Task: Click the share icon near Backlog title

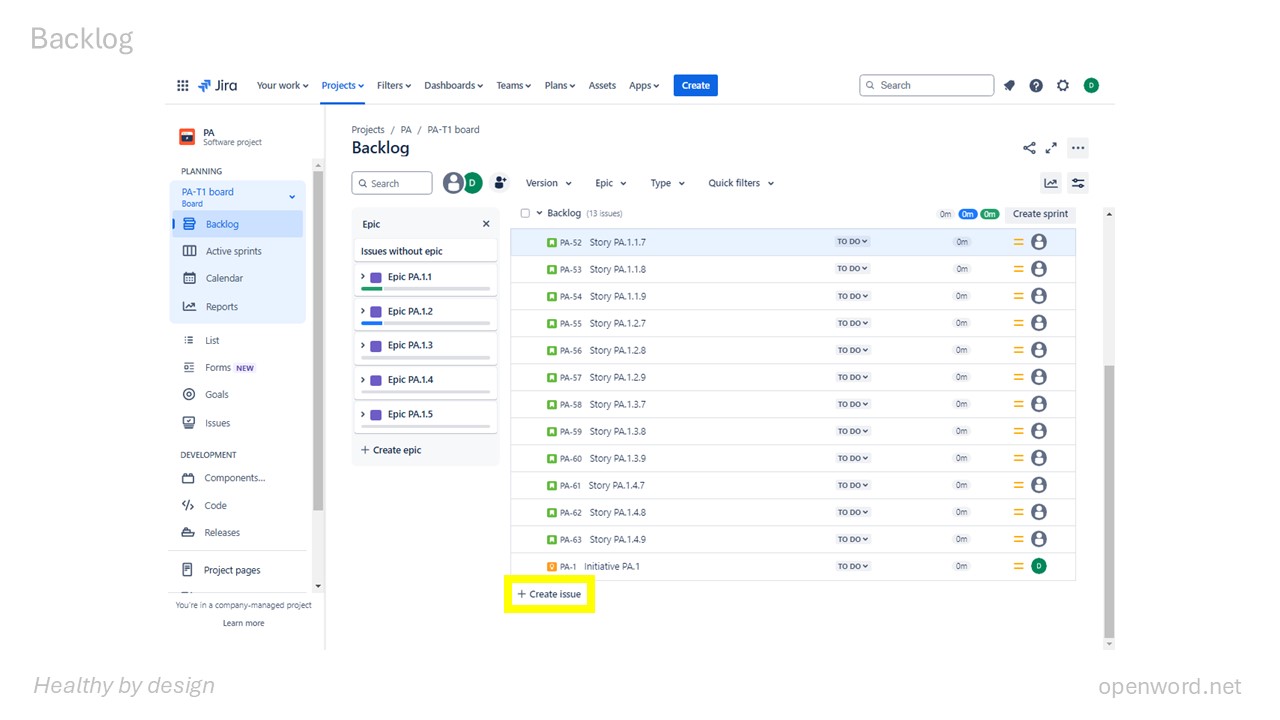Action: [1029, 148]
